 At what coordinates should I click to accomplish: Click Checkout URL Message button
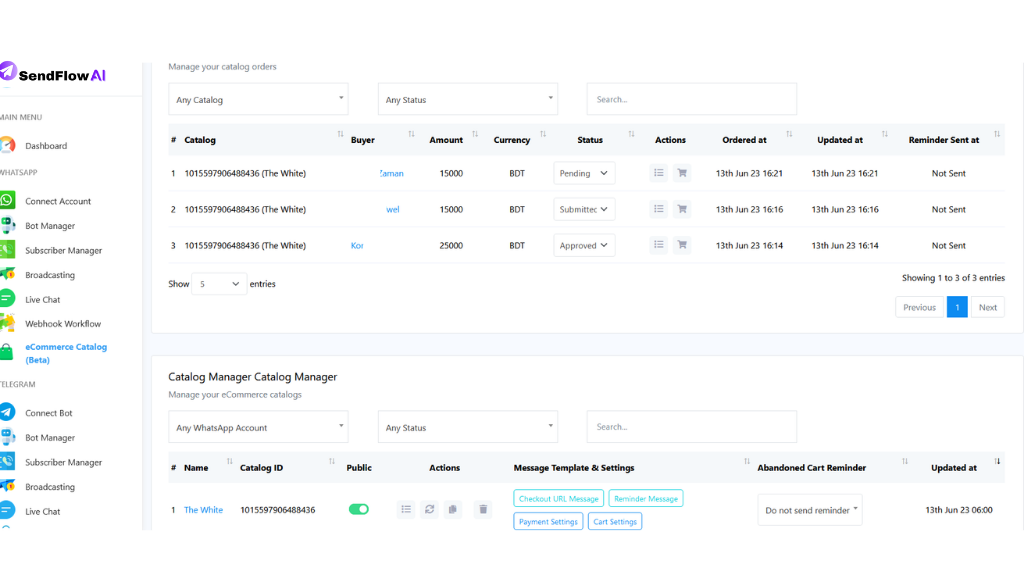click(558, 498)
